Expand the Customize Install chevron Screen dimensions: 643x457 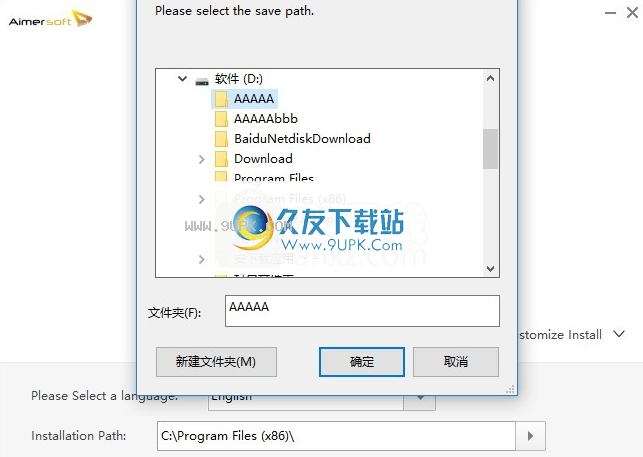(x=619, y=334)
